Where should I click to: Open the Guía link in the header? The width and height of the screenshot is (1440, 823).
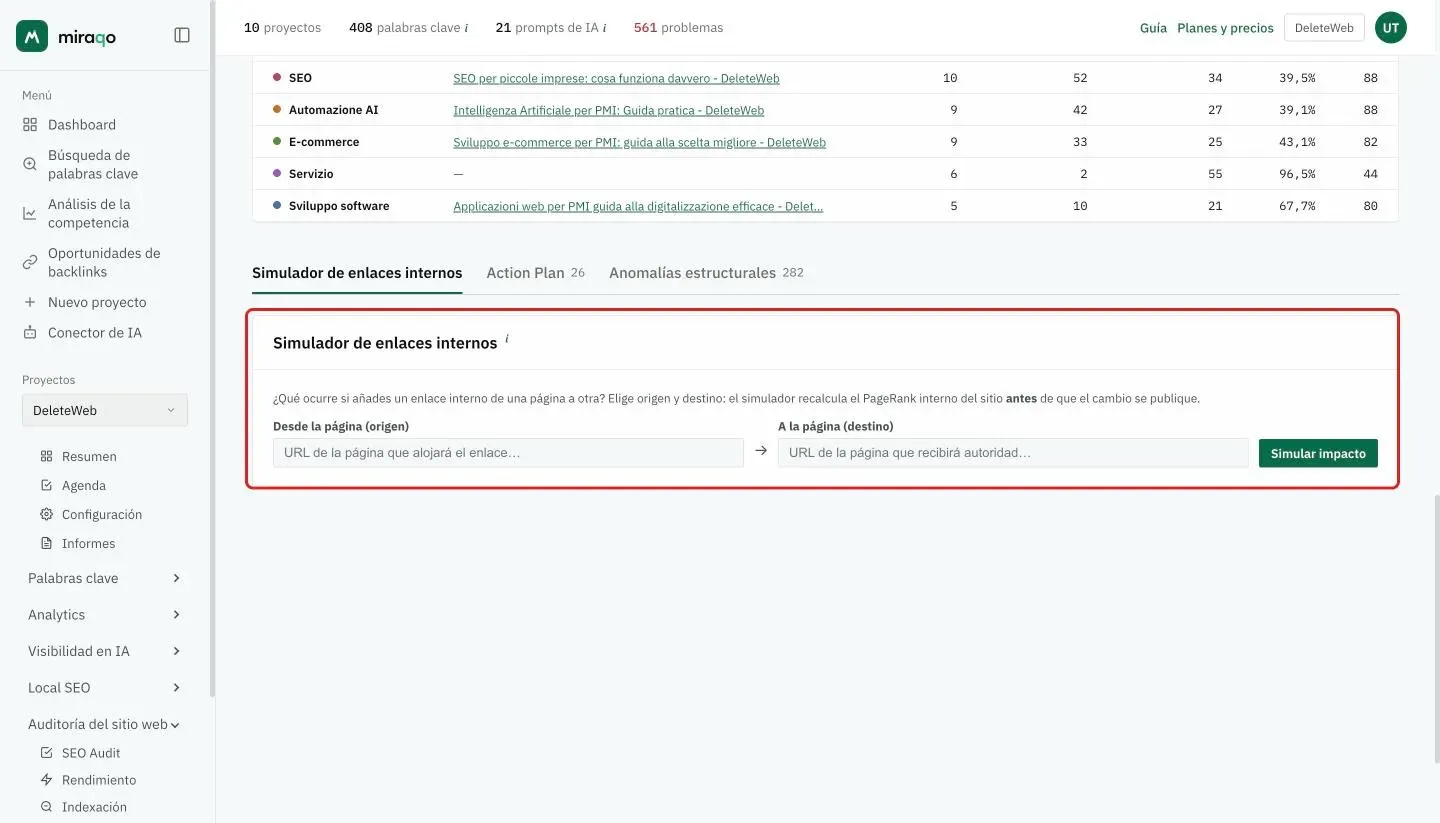pos(1153,28)
